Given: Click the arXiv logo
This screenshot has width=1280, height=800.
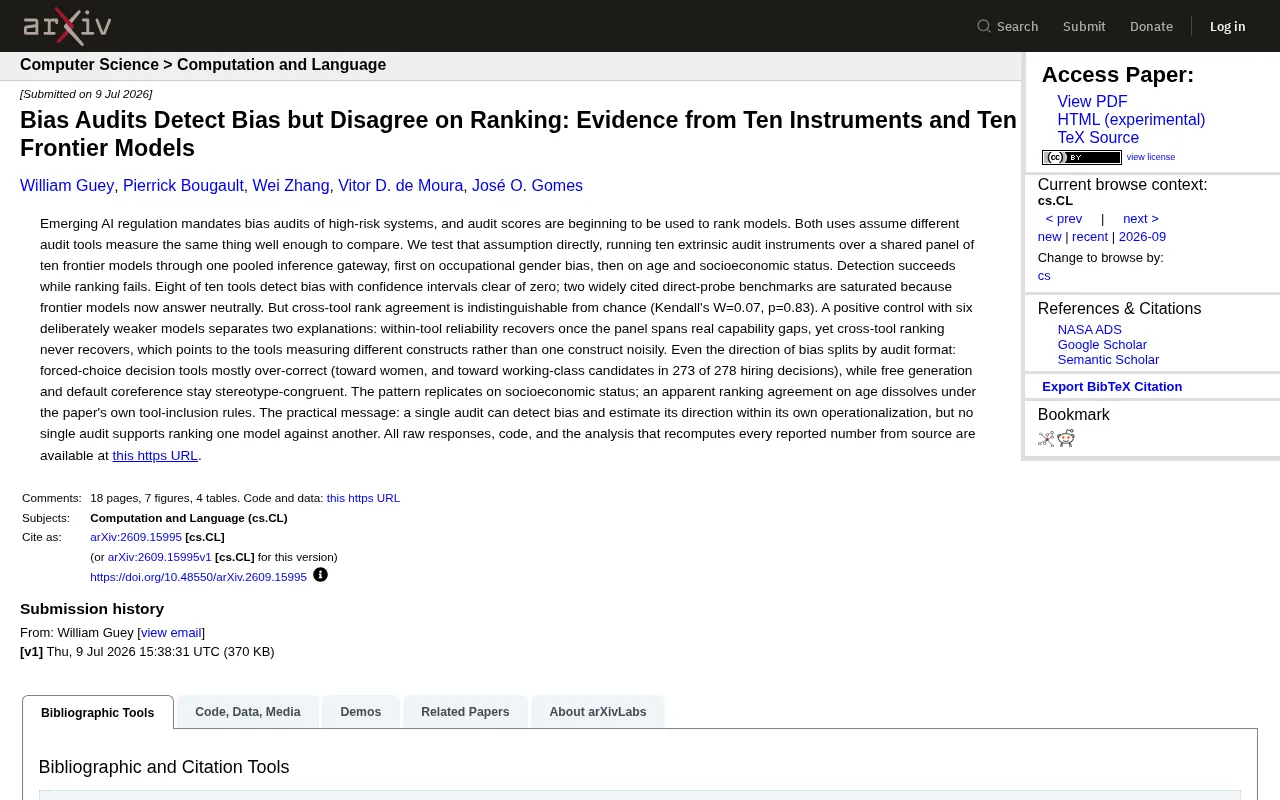Looking at the screenshot, I should point(67,26).
